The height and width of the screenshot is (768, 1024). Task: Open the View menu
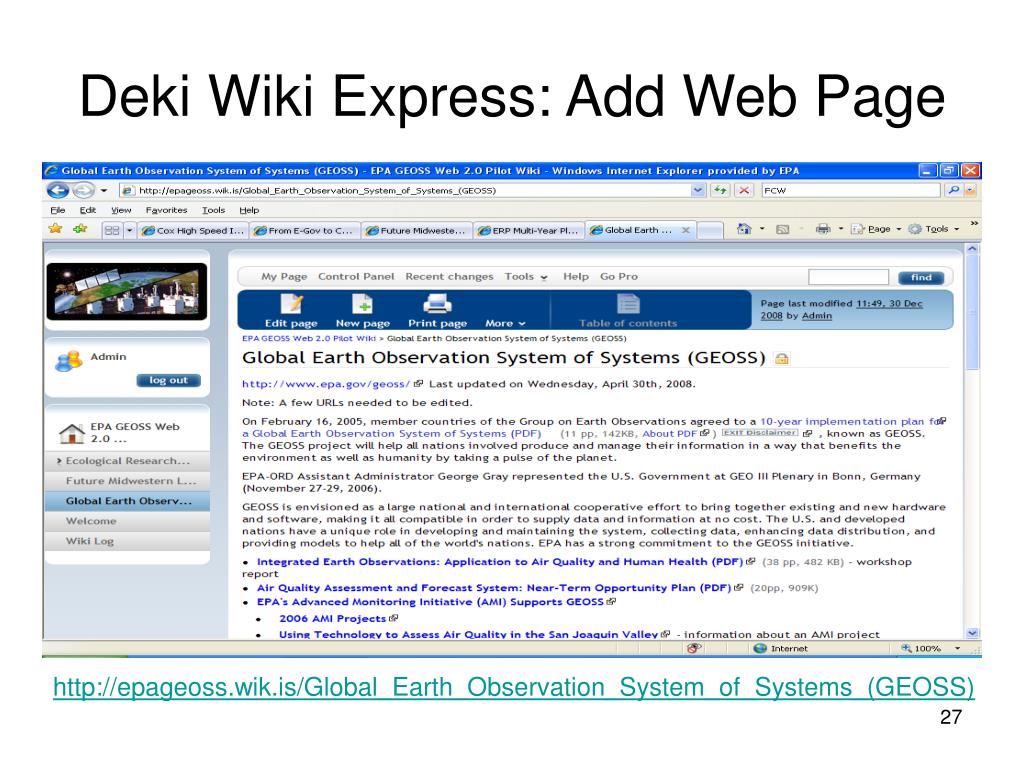click(121, 210)
